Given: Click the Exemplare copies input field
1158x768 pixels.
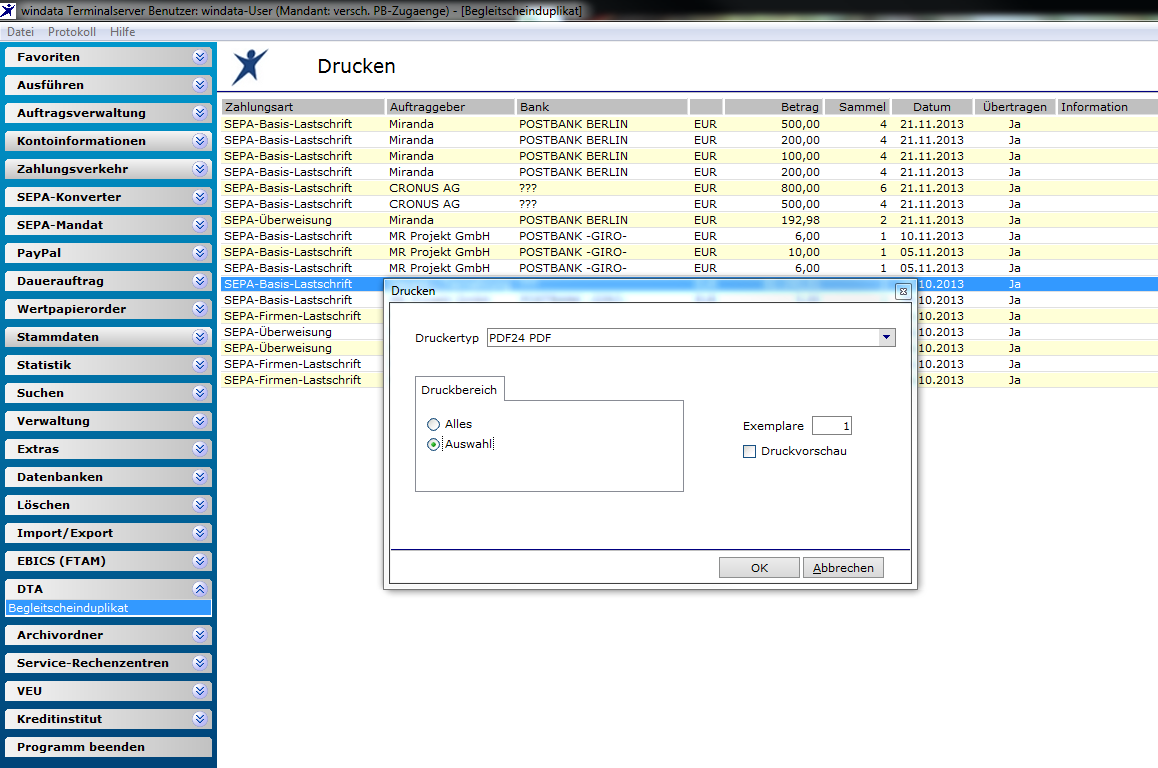Looking at the screenshot, I should (x=832, y=426).
